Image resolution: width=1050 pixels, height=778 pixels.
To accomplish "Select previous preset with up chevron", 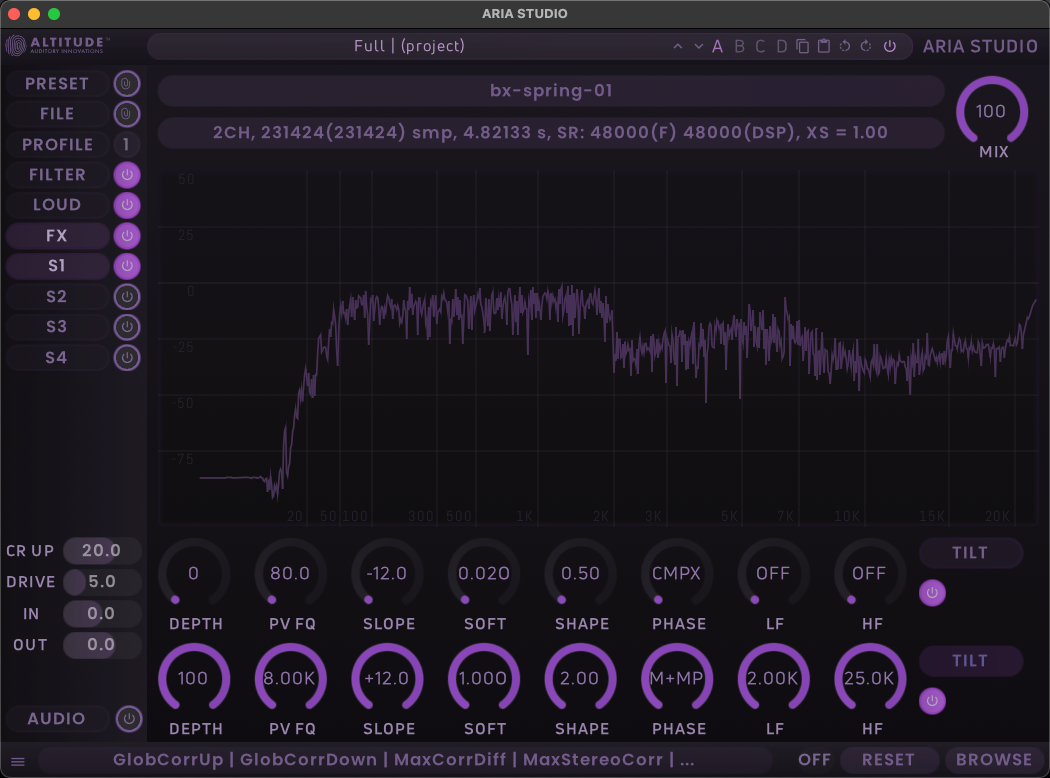I will click(678, 46).
